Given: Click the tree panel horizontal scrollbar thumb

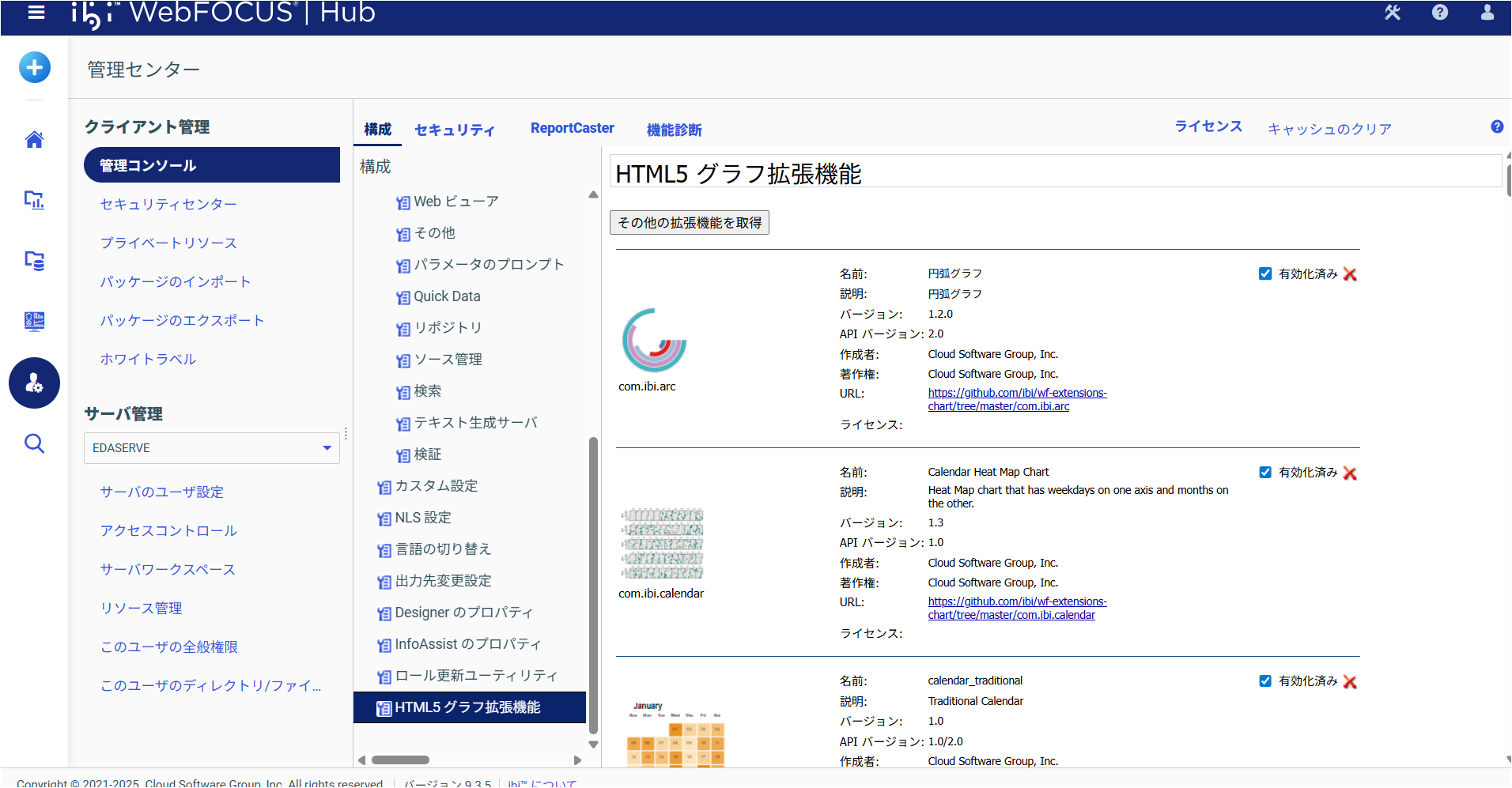Looking at the screenshot, I should pyautogui.click(x=400, y=760).
